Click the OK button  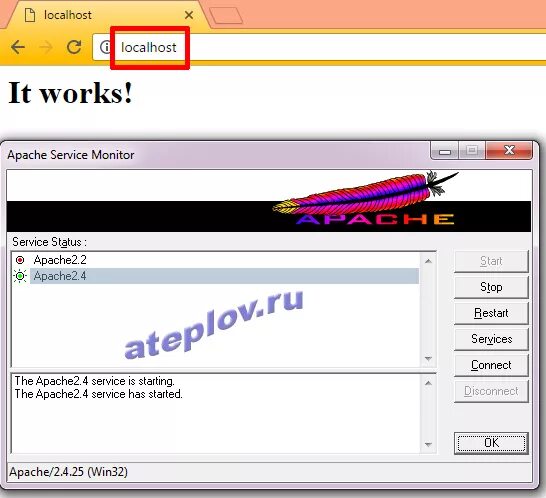pos(491,443)
